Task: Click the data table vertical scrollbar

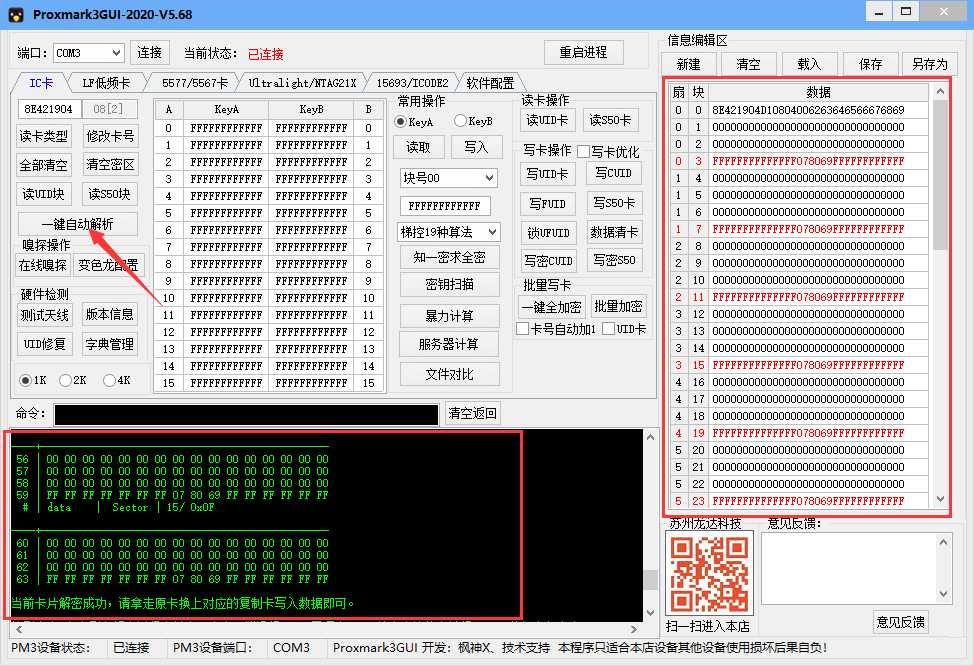Action: [x=940, y=296]
